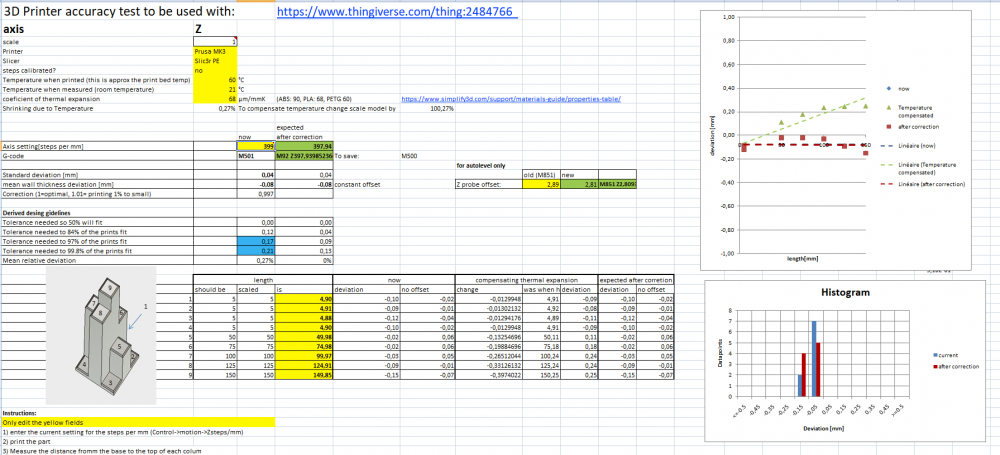Select the 100,27% scale model value
The height and width of the screenshot is (455, 1000).
pyautogui.click(x=443, y=108)
